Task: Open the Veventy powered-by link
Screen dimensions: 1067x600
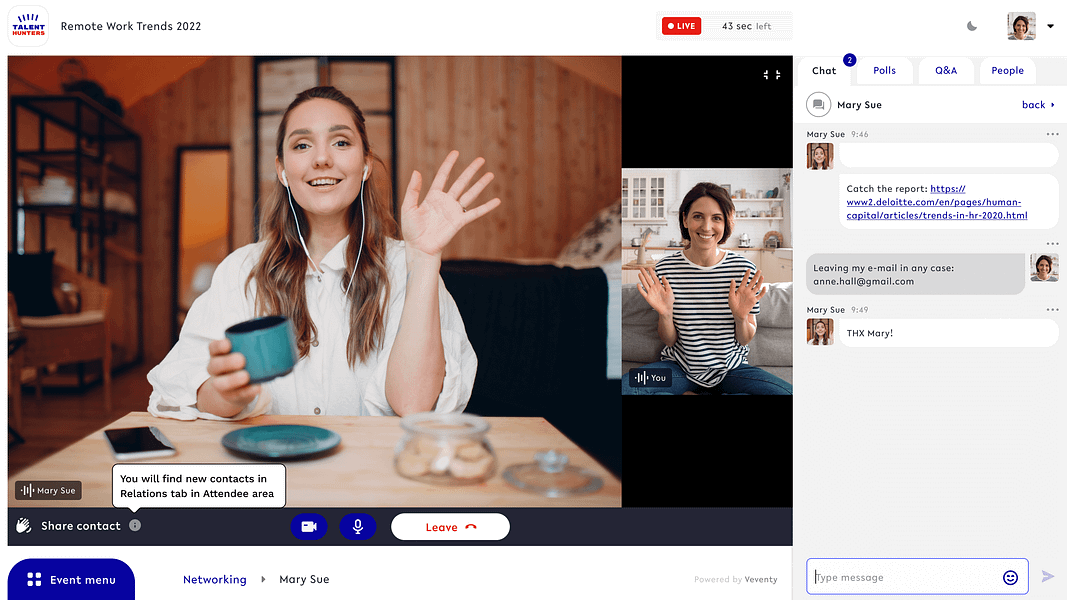Action: tap(761, 580)
